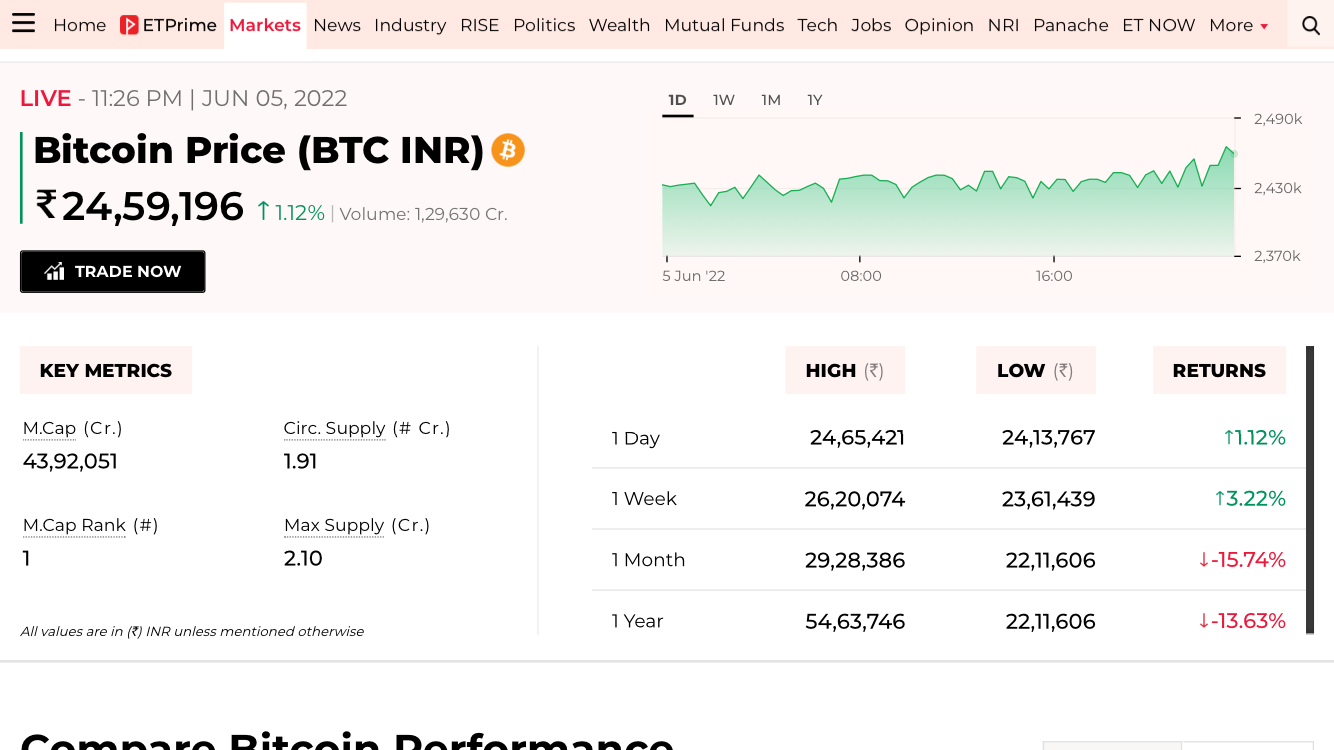Screen dimensions: 1334x750
Task: Click the search magnifier icon
Action: coord(1311,25)
